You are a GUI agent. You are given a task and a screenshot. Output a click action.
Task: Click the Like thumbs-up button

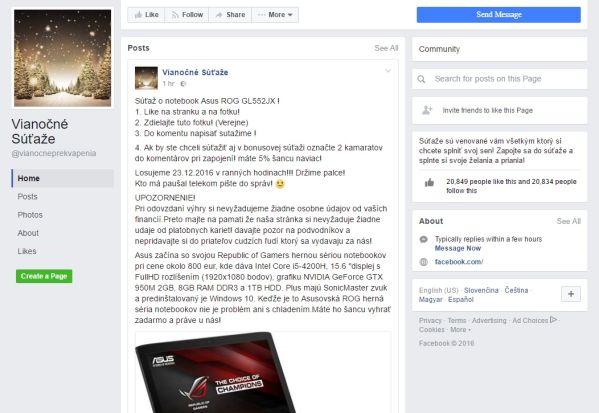click(x=146, y=15)
